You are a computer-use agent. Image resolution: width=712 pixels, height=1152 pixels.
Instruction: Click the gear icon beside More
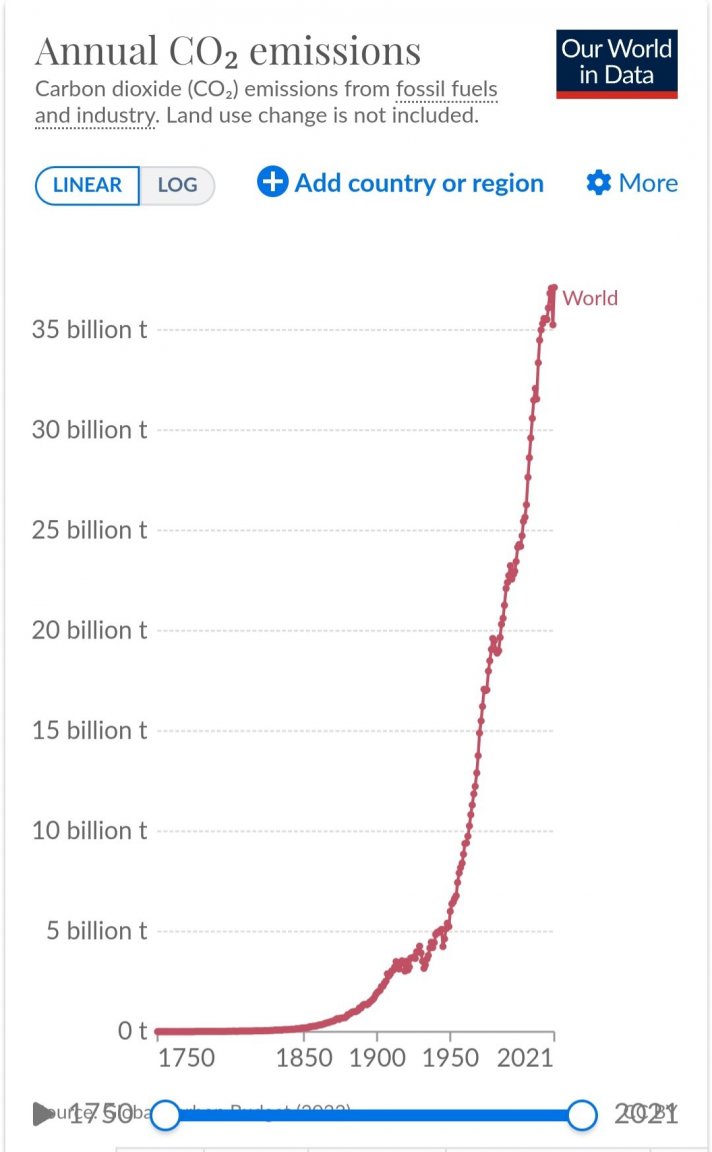pyautogui.click(x=599, y=183)
